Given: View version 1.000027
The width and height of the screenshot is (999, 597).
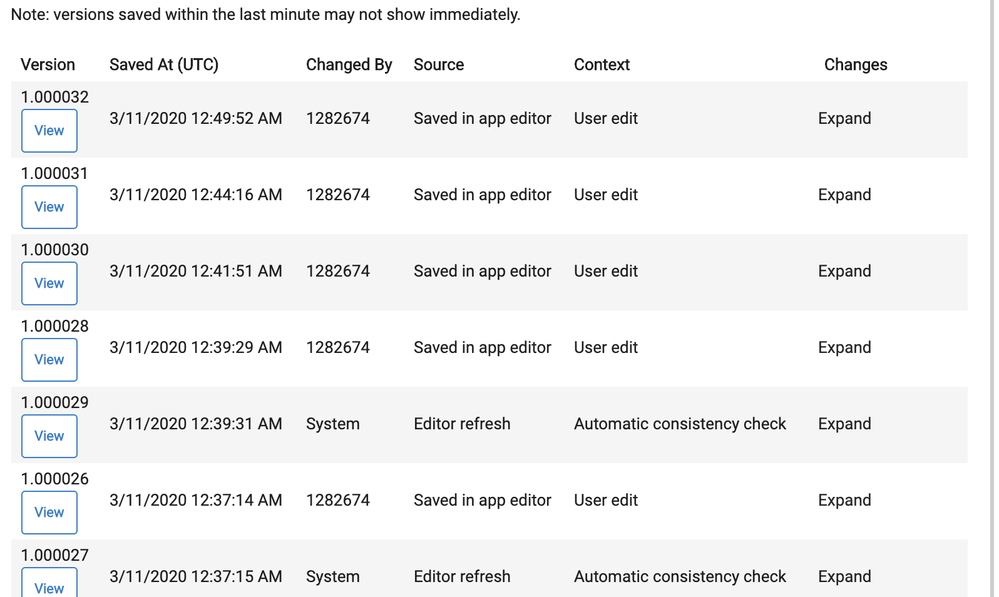Looking at the screenshot, I should pos(49,583).
